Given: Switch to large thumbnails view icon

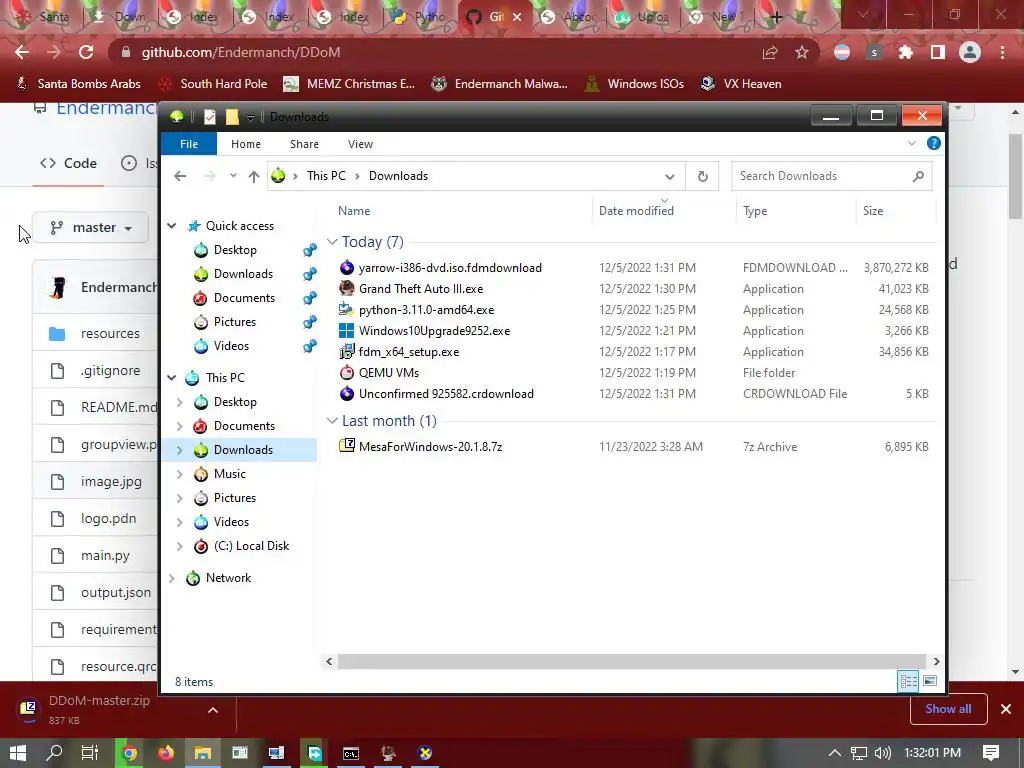Looking at the screenshot, I should tap(930, 681).
